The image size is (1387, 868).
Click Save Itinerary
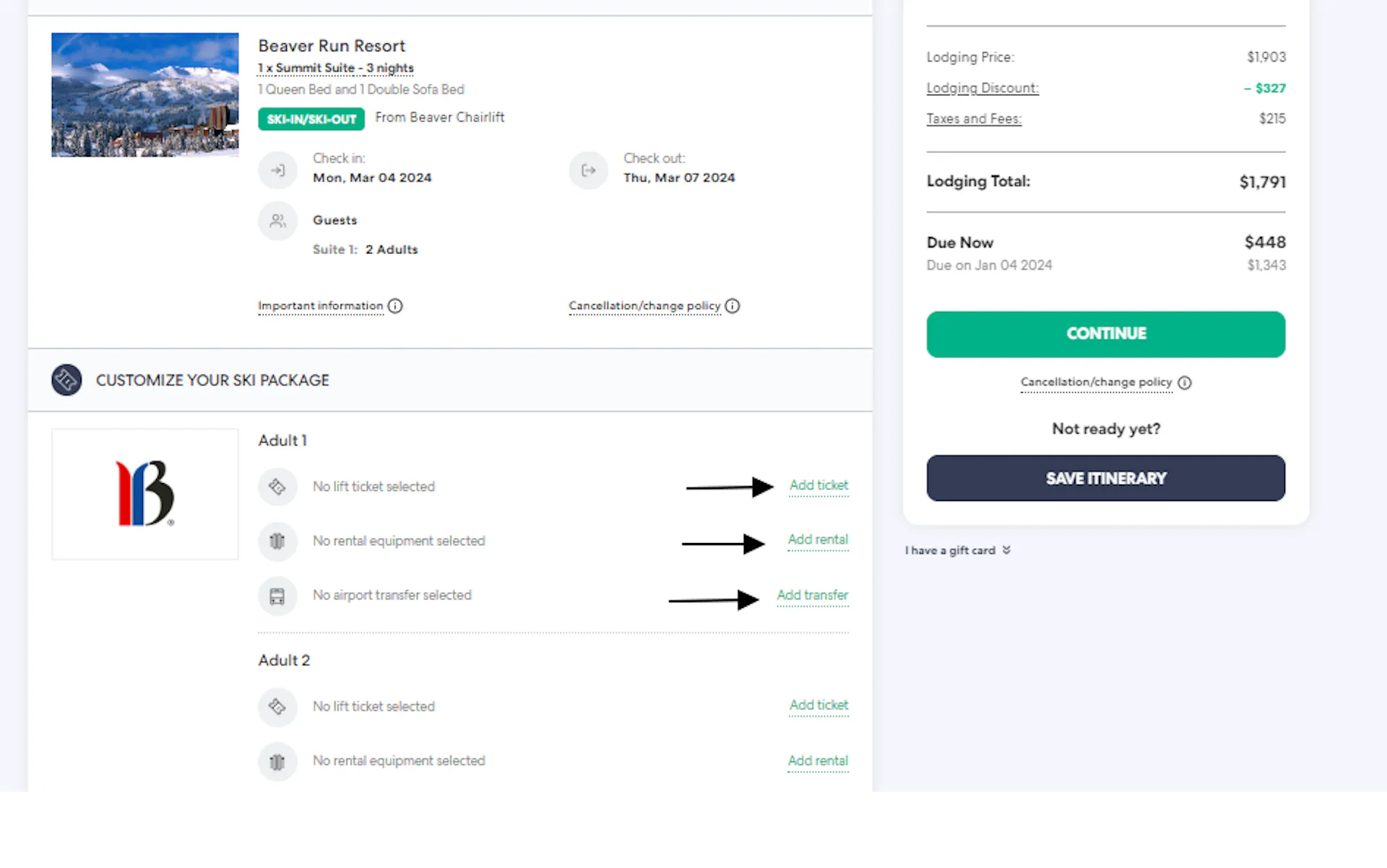[1105, 477]
